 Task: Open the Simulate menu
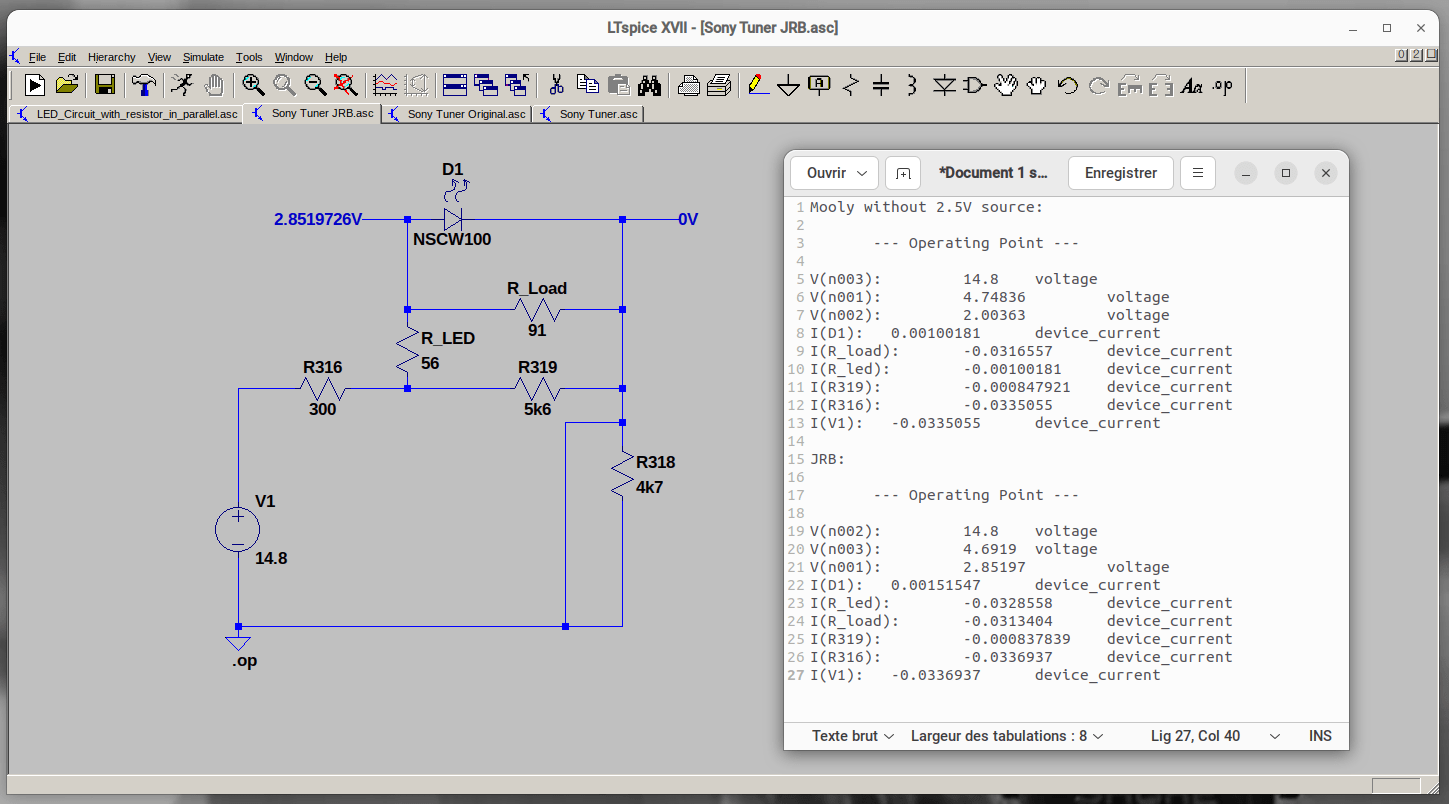203,57
